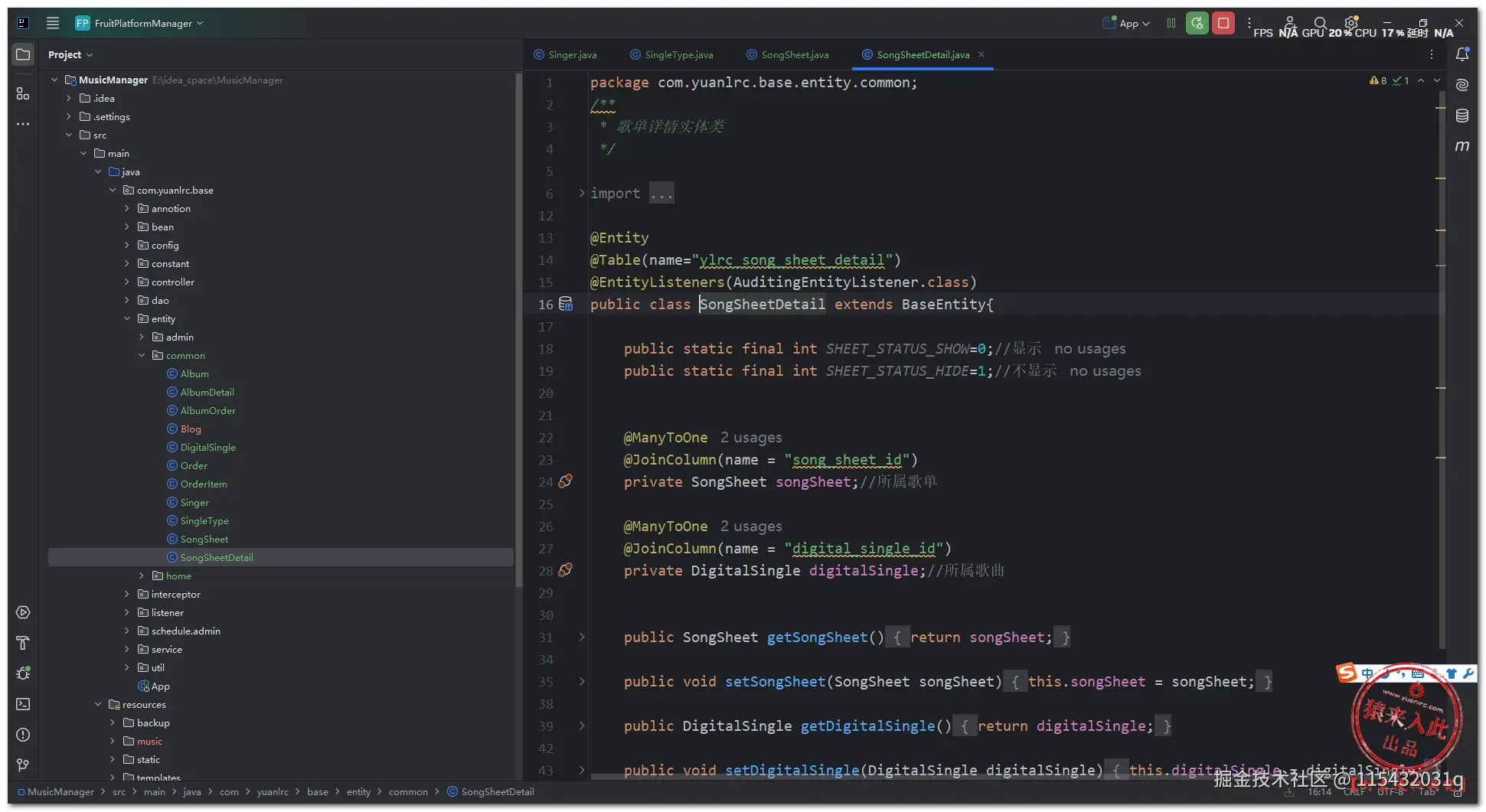Viewport: 1486px width, 812px height.
Task: Jump to the previous highlighted problem arrow
Action: [x=1421, y=80]
